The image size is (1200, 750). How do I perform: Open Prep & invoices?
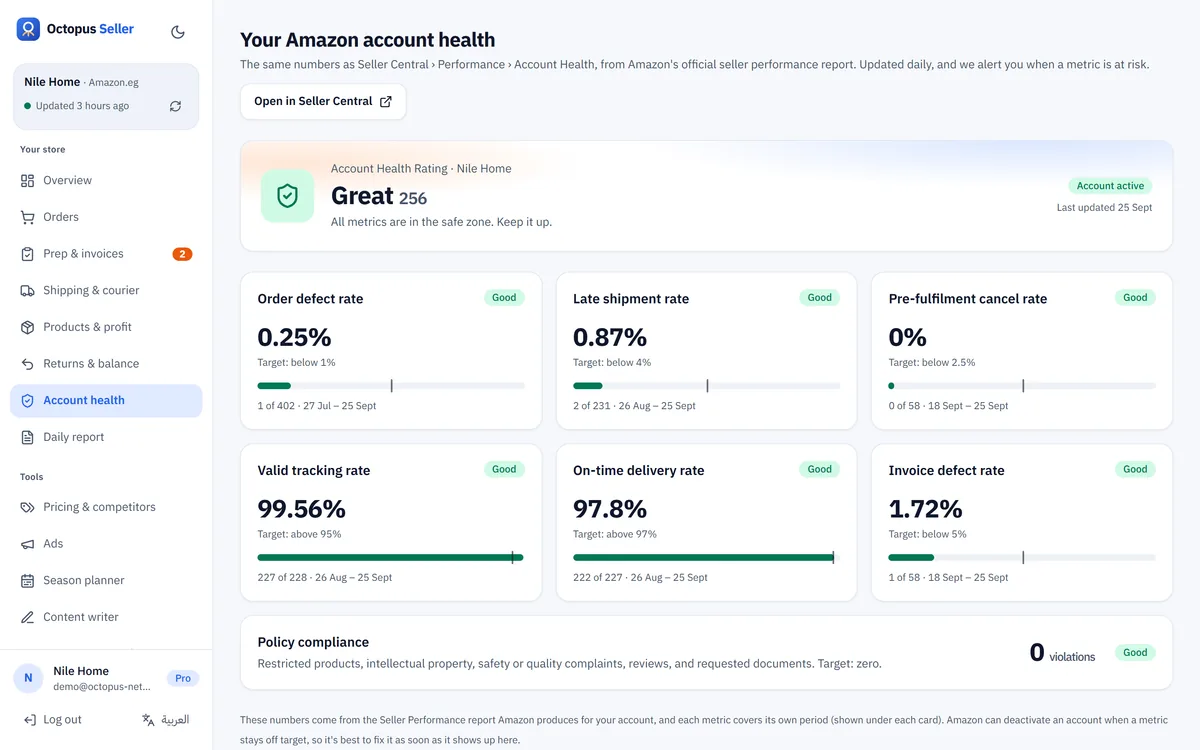pos(106,254)
